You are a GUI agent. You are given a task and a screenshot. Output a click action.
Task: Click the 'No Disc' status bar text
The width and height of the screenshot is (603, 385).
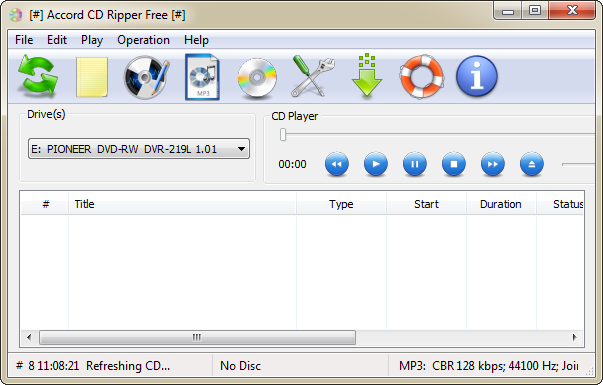[x=240, y=365]
